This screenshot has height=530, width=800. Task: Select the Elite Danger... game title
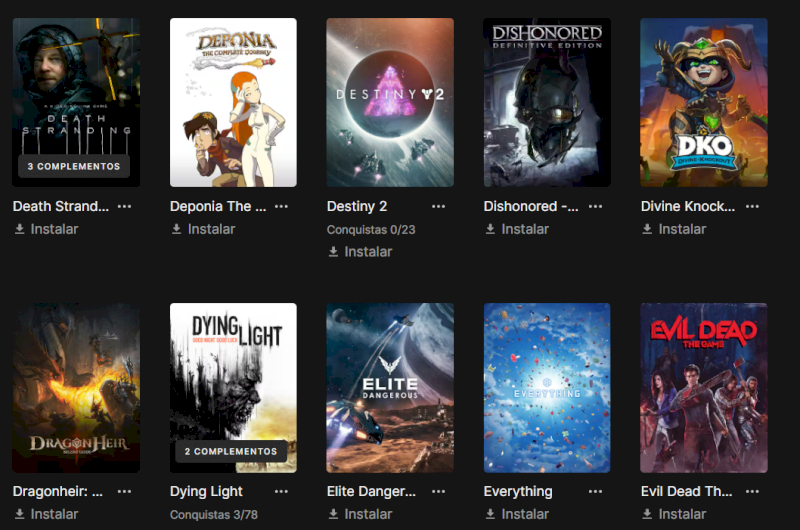(x=371, y=491)
